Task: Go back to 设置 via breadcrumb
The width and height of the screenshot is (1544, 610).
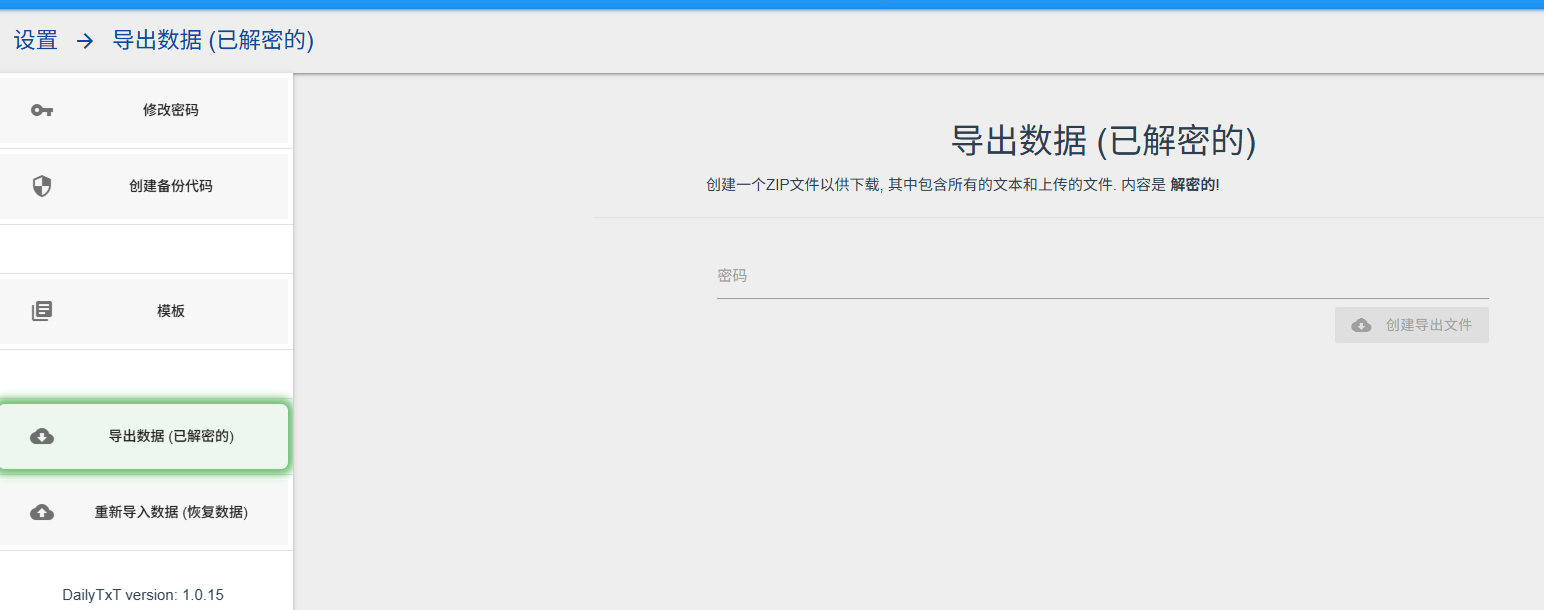Action: click(x=36, y=41)
